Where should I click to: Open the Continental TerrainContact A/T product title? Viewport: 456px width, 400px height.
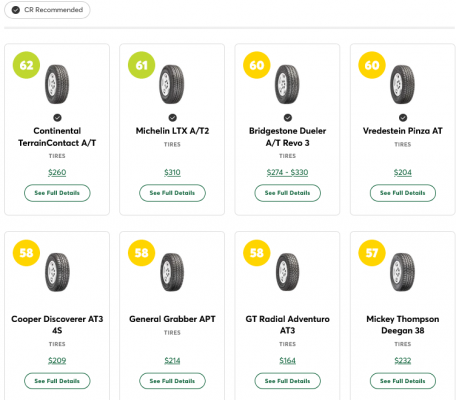click(x=57, y=137)
